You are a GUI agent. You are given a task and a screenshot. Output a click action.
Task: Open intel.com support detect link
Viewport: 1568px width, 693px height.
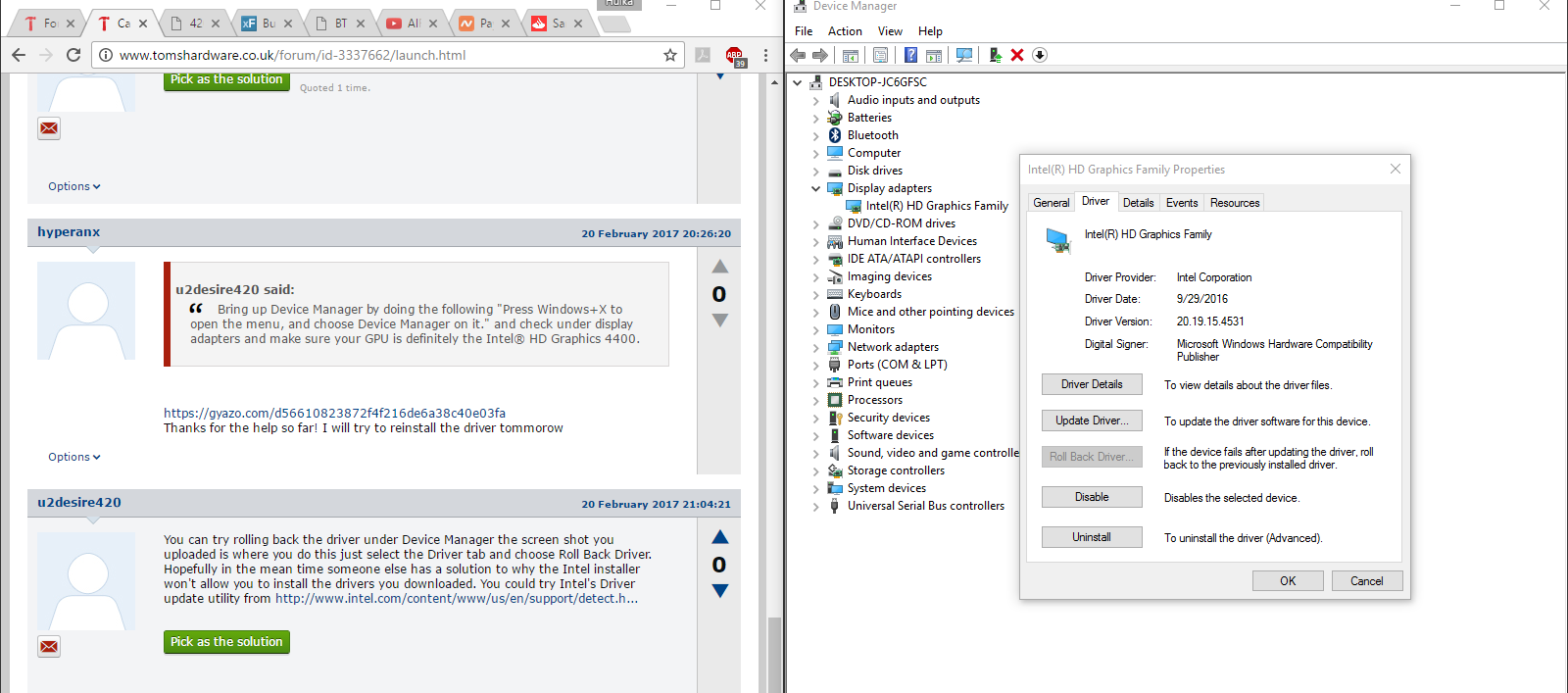pos(457,599)
